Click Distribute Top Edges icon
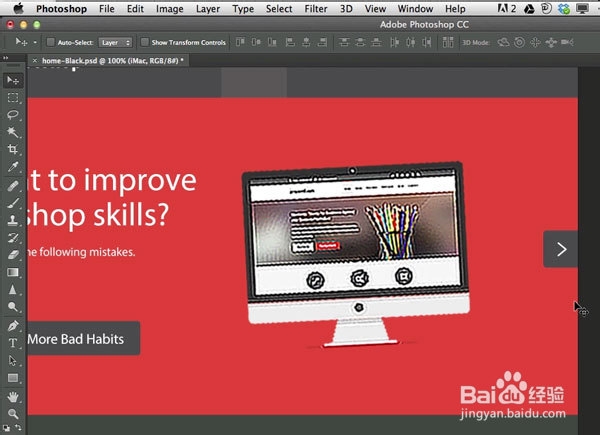Viewport: 600px width, 435px height. tap(344, 42)
